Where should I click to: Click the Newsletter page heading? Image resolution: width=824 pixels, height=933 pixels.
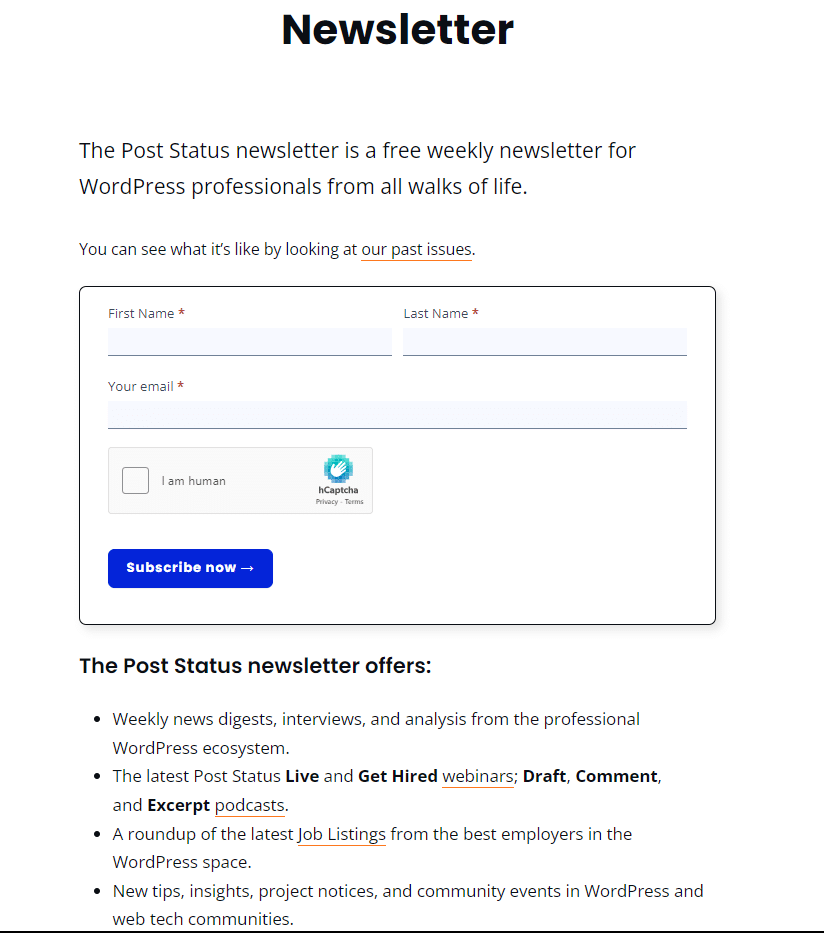[397, 30]
